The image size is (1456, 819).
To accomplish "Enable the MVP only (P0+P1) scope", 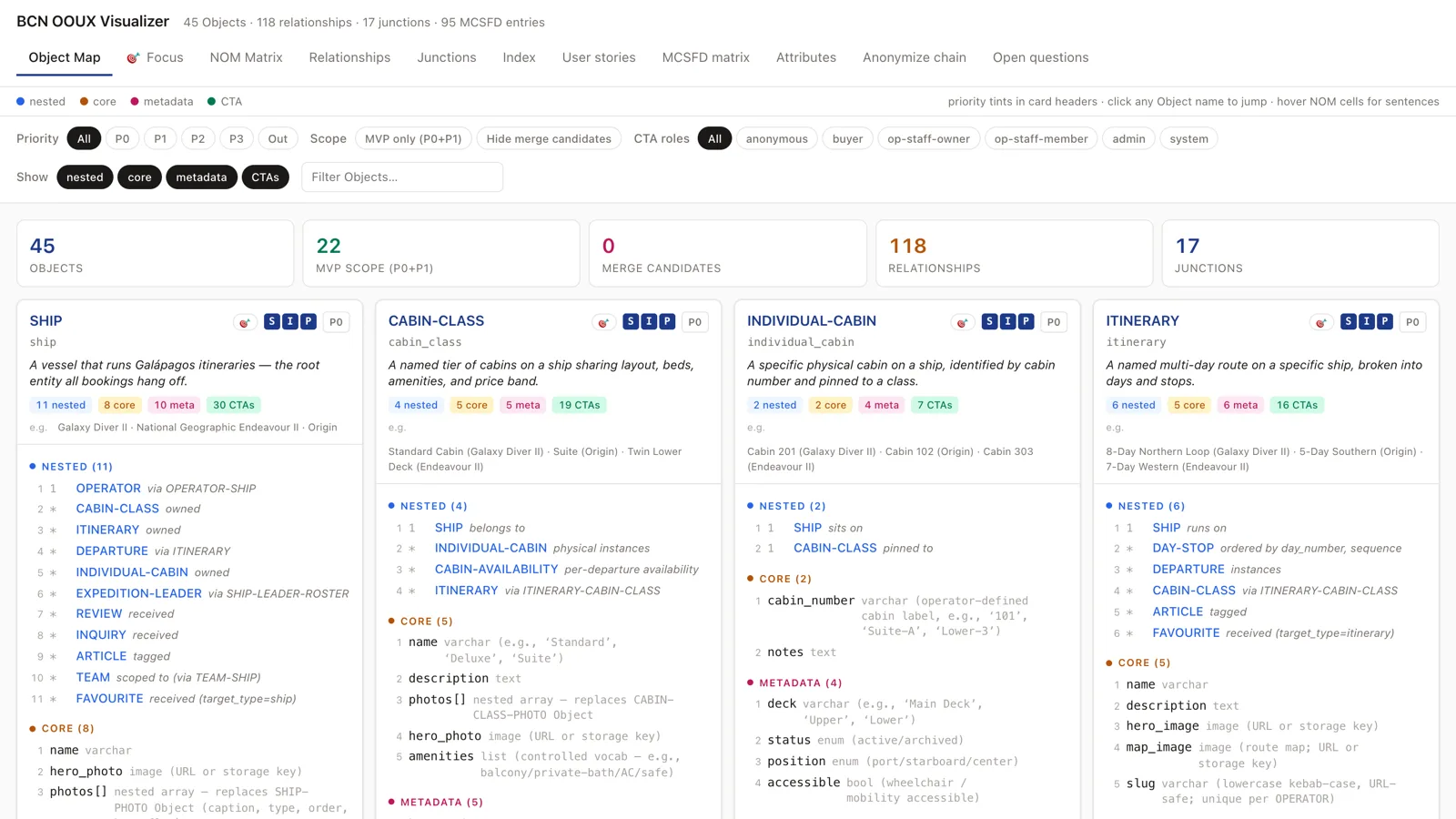I will [413, 139].
